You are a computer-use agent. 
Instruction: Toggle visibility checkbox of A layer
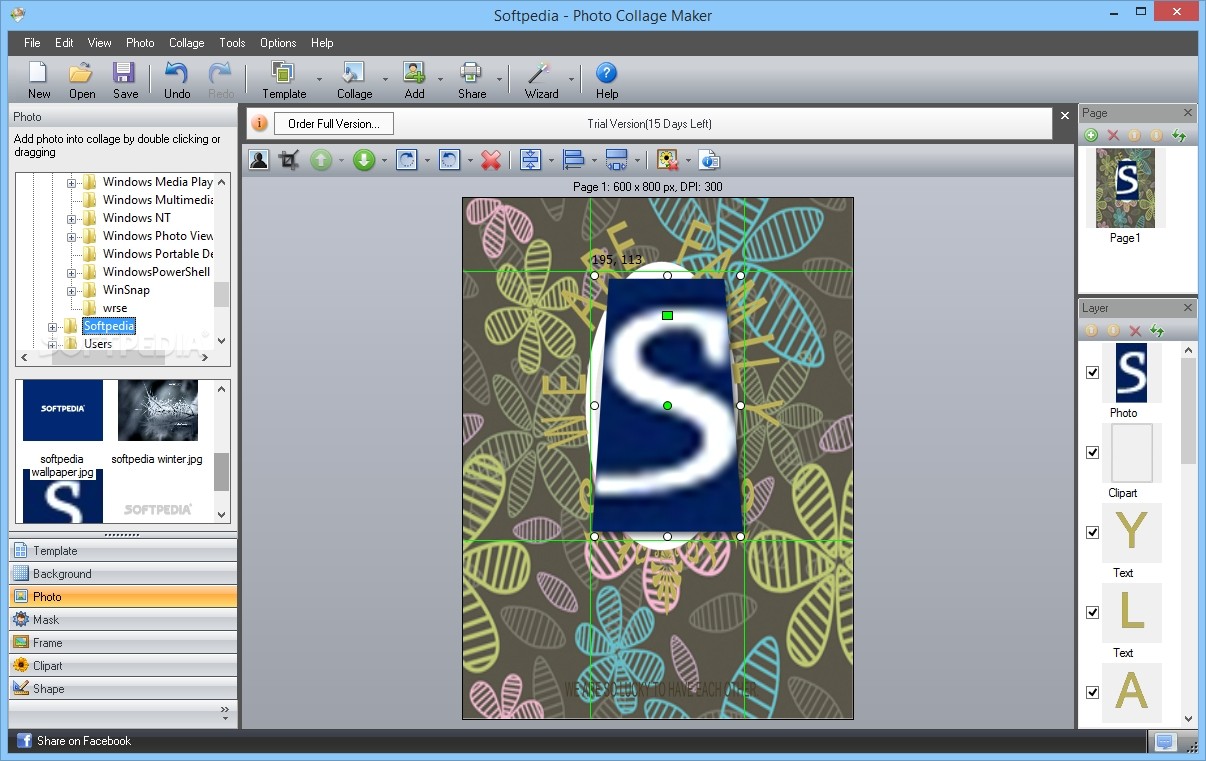pos(1092,692)
